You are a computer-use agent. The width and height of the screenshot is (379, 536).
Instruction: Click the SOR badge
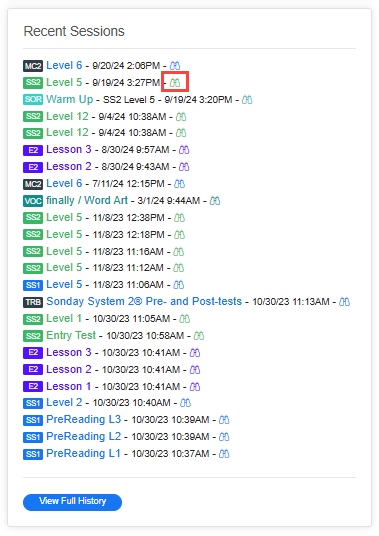click(33, 100)
